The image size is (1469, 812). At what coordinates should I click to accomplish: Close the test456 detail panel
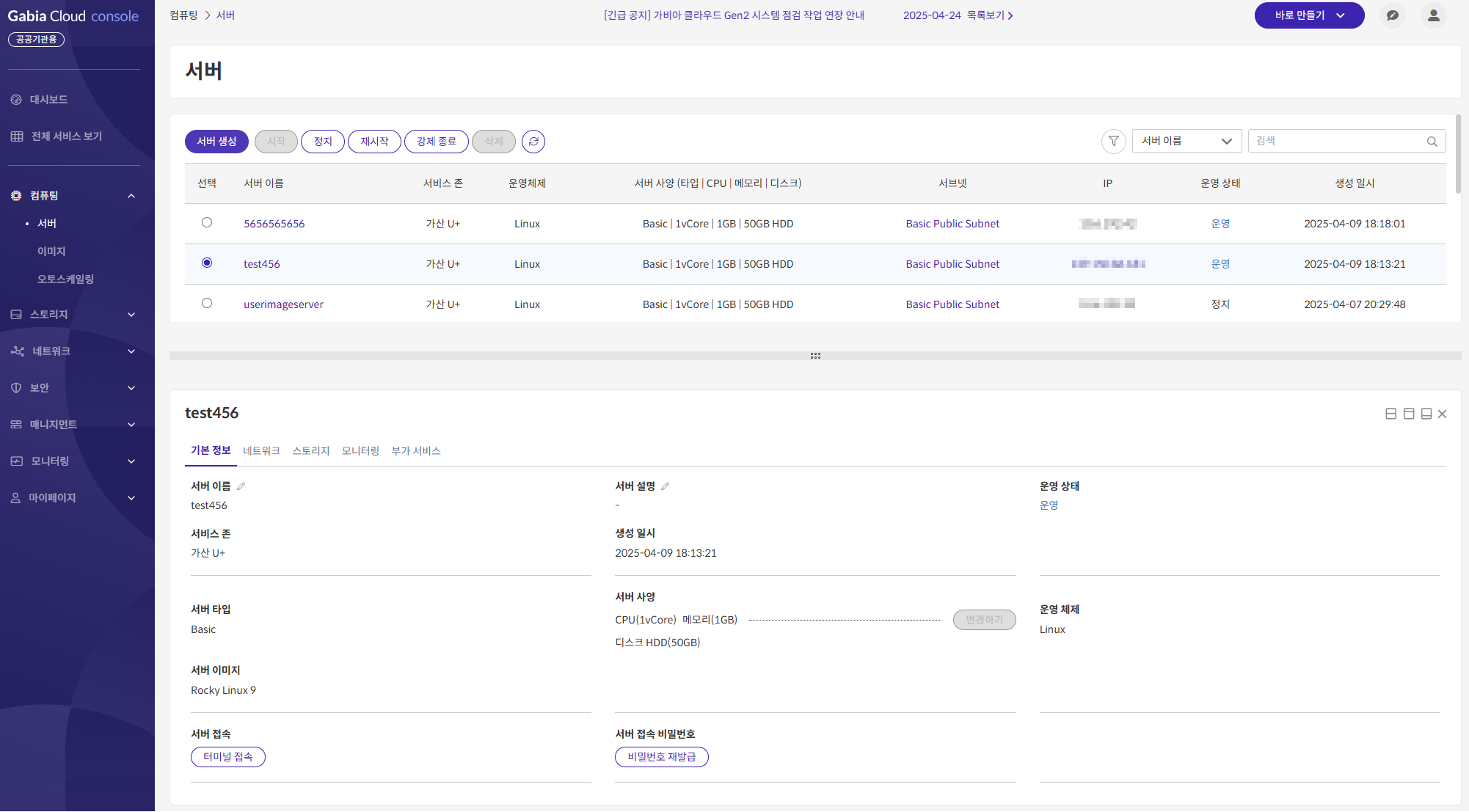[1443, 414]
